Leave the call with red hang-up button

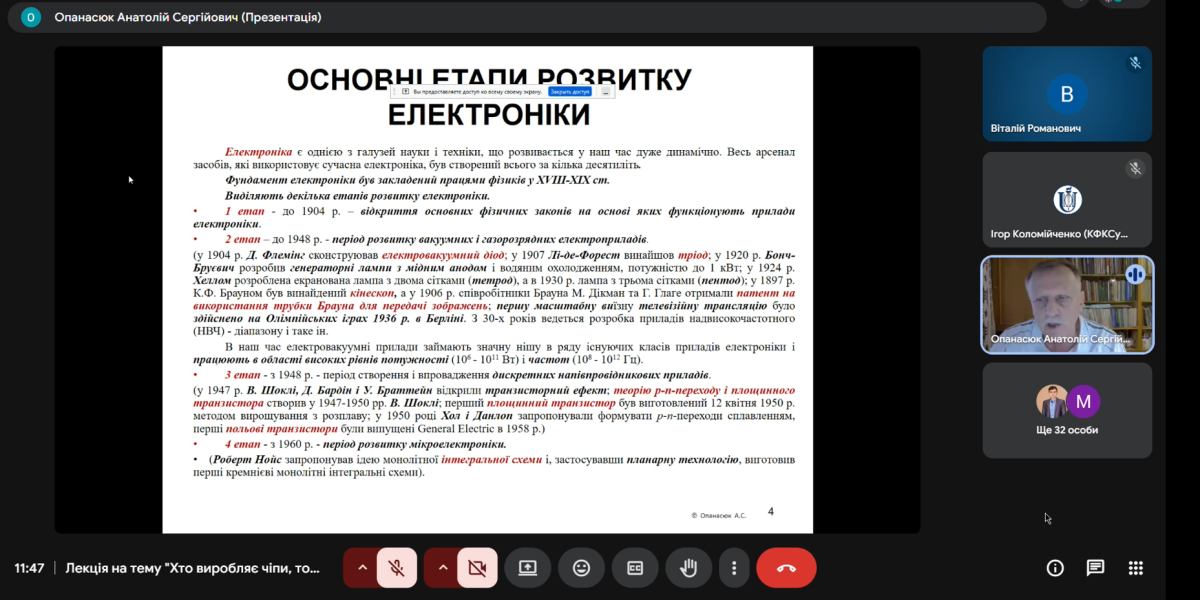point(786,568)
